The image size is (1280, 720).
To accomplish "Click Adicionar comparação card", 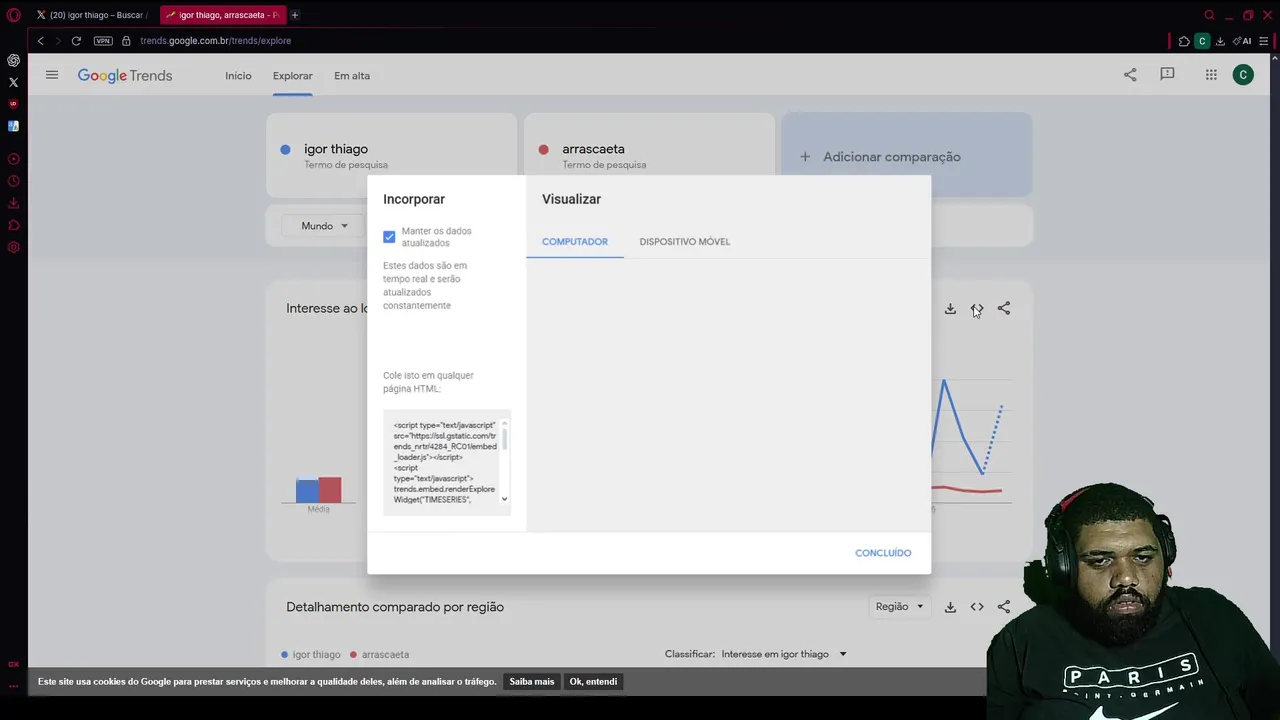I will click(906, 157).
